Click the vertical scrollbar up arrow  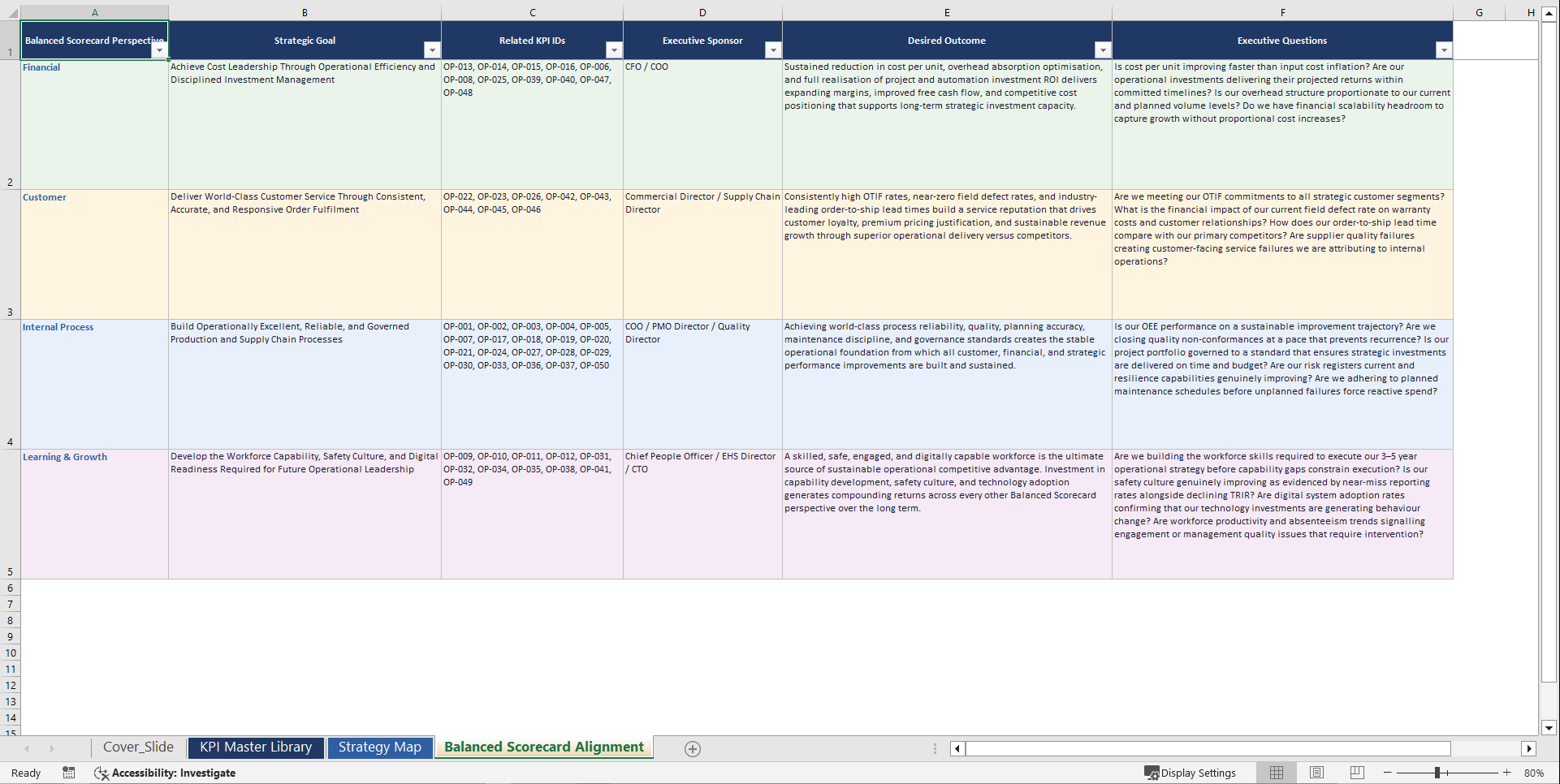click(1549, 14)
